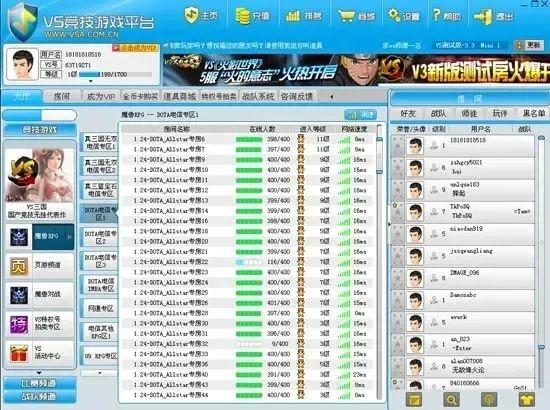Screen dimensions: 550x410
Task: Open the VS三国 game promo image
Action: pos(40,175)
